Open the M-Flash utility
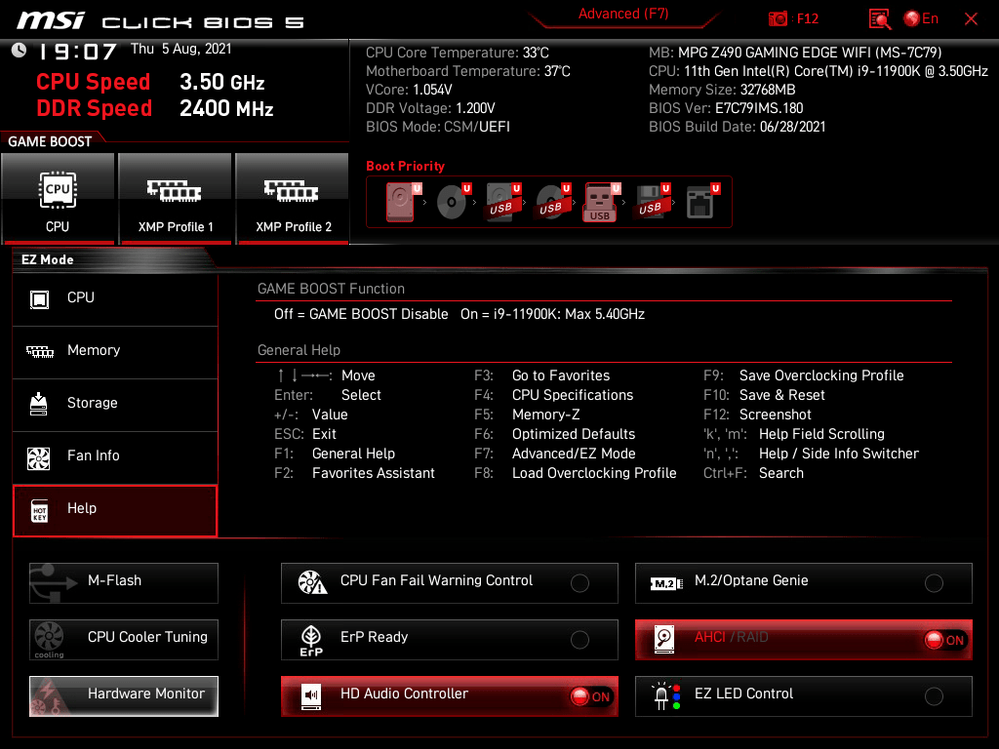999x749 pixels. coord(124,581)
